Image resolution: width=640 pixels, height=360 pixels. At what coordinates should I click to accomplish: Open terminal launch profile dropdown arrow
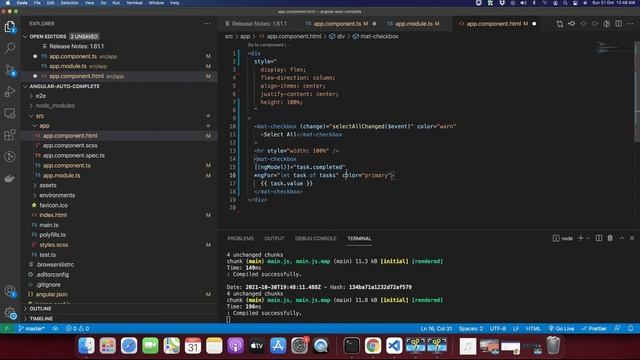588,238
